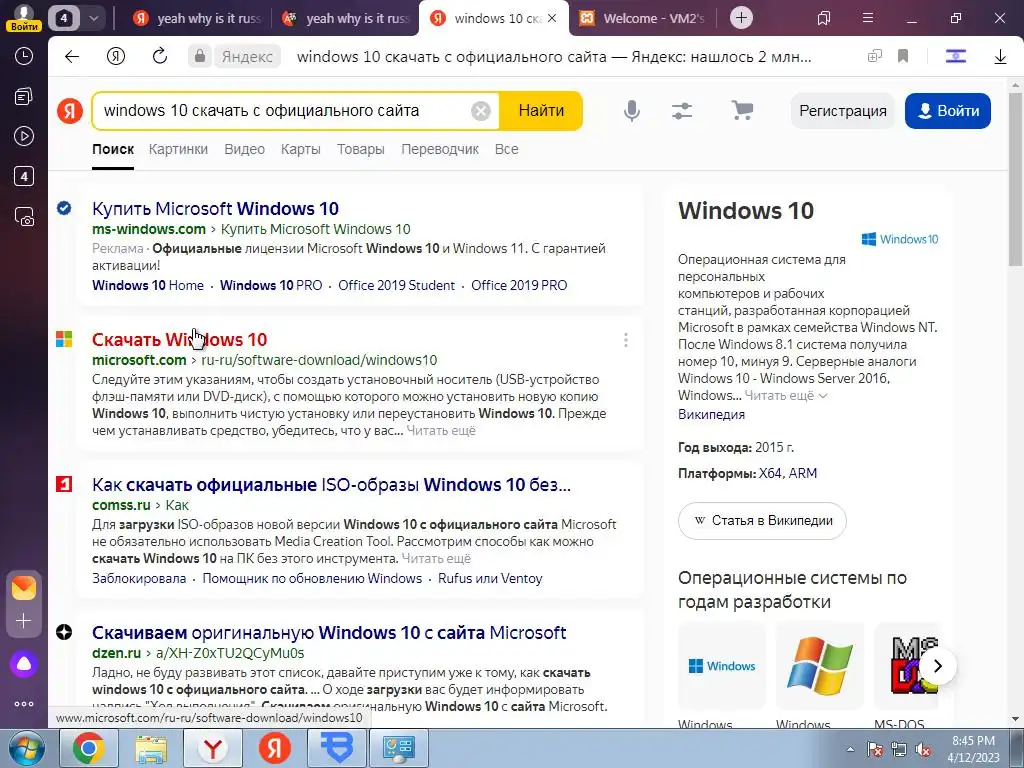This screenshot has width=1024, height=768.
Task: Open File Explorer from taskbar
Action: pos(151,748)
